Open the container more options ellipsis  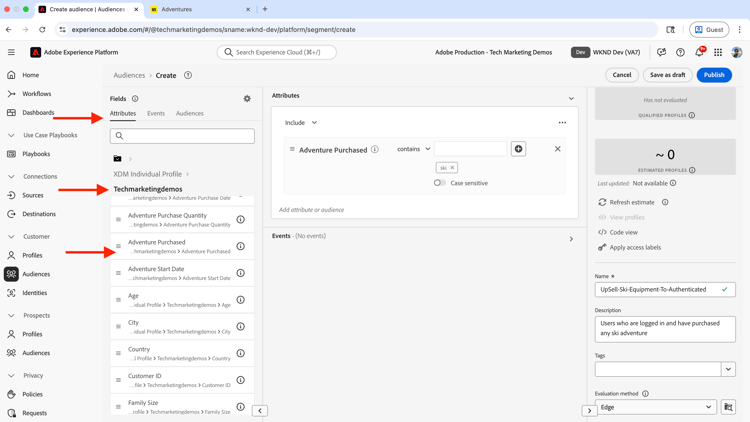(562, 122)
